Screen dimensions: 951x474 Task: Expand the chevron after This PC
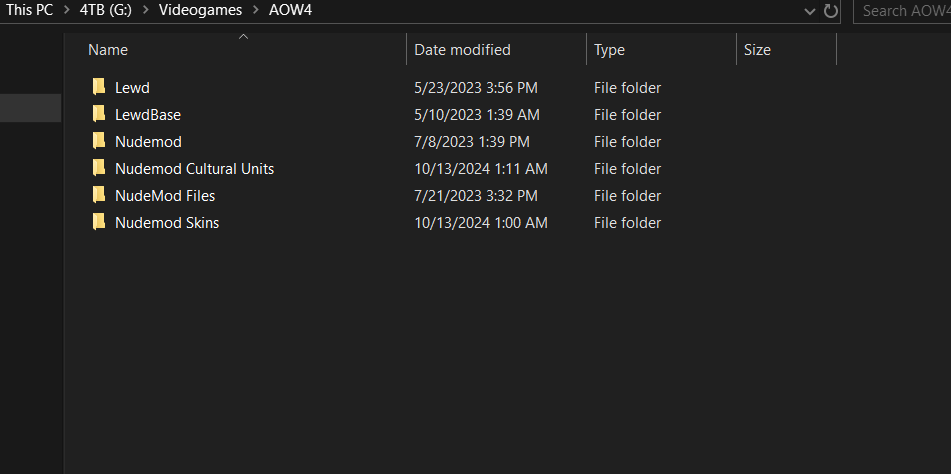(x=67, y=10)
